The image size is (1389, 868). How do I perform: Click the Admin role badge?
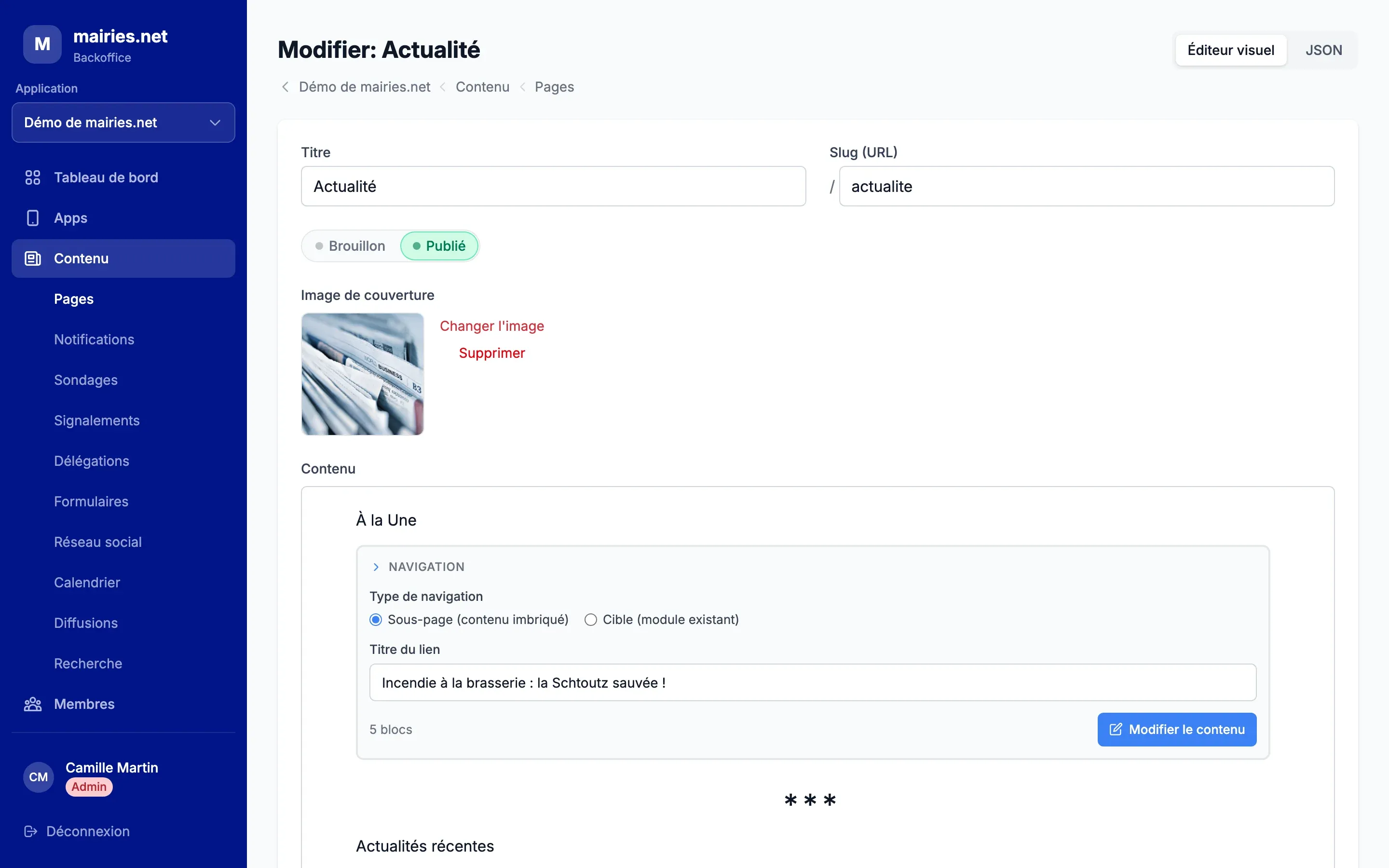89,787
